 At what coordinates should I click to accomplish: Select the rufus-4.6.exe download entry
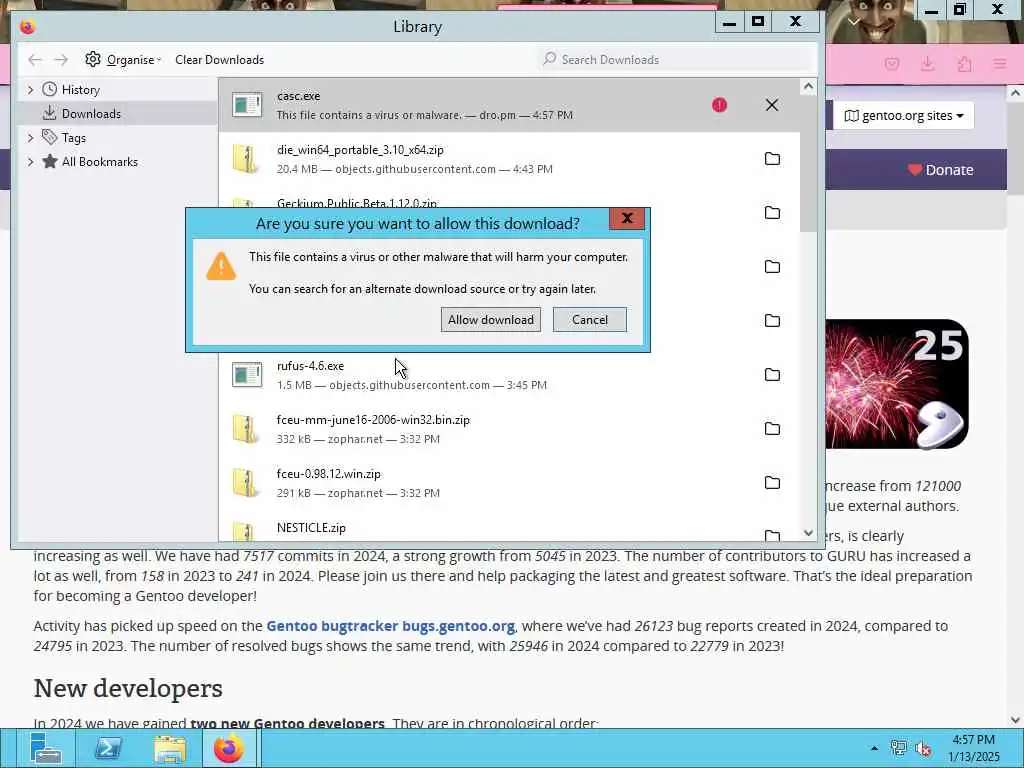tap(509, 375)
